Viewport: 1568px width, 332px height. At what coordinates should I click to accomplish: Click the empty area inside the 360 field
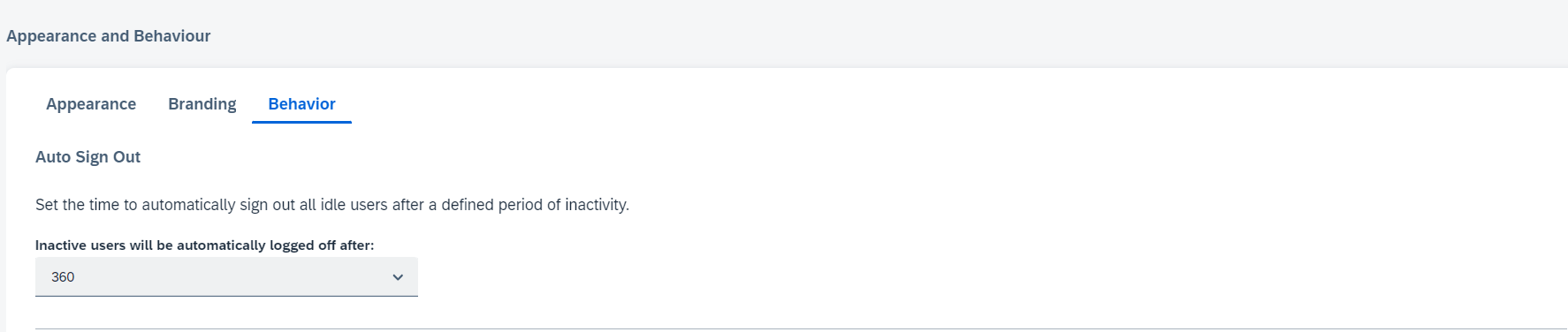[230, 277]
